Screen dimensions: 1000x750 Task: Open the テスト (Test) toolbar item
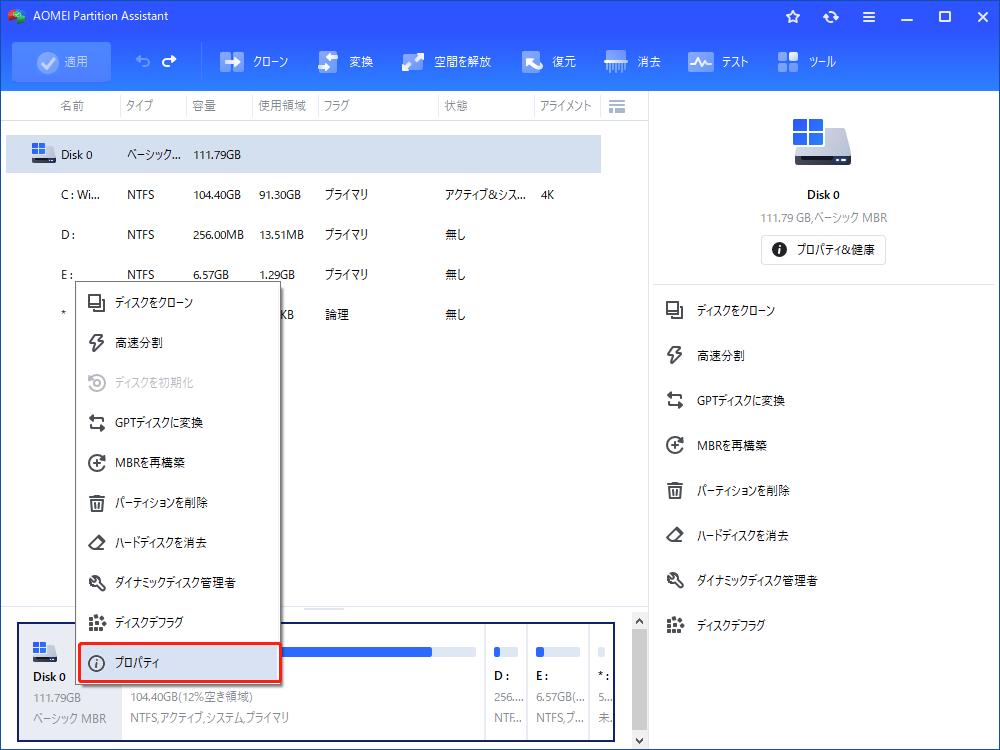[x=717, y=62]
